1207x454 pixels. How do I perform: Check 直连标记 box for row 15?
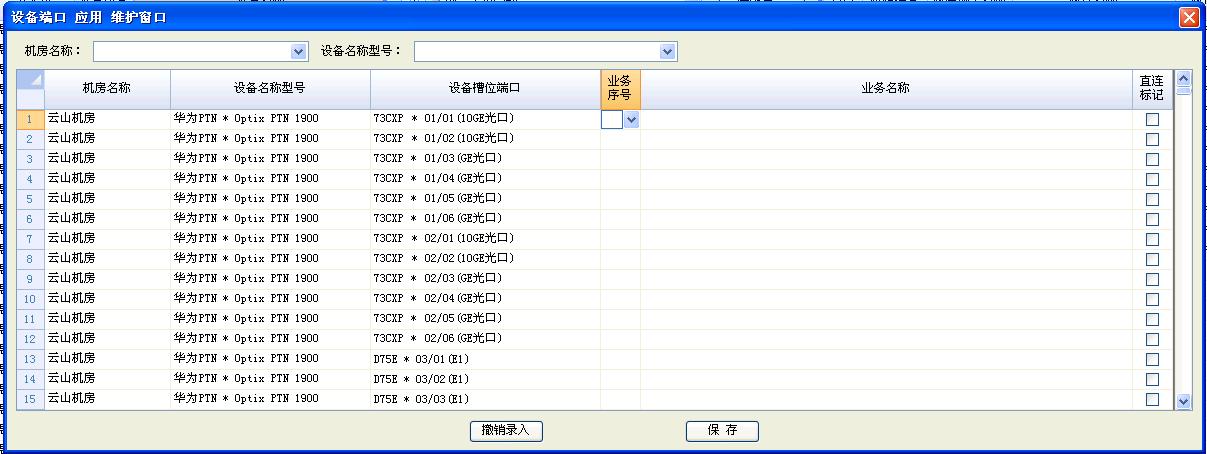tap(1152, 399)
